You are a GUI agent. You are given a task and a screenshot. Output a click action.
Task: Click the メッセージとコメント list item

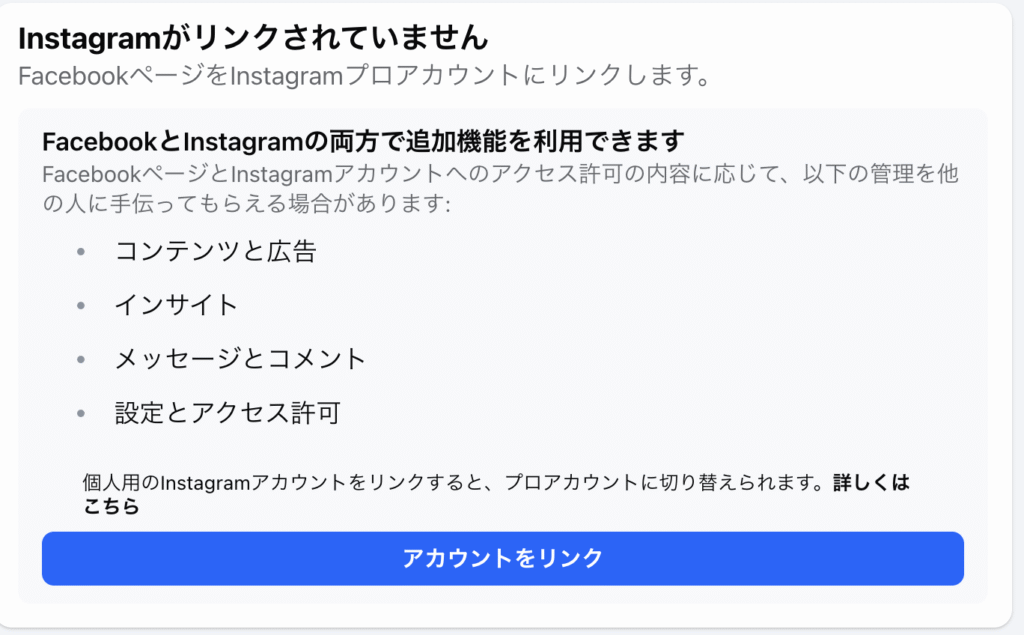(x=240, y=359)
